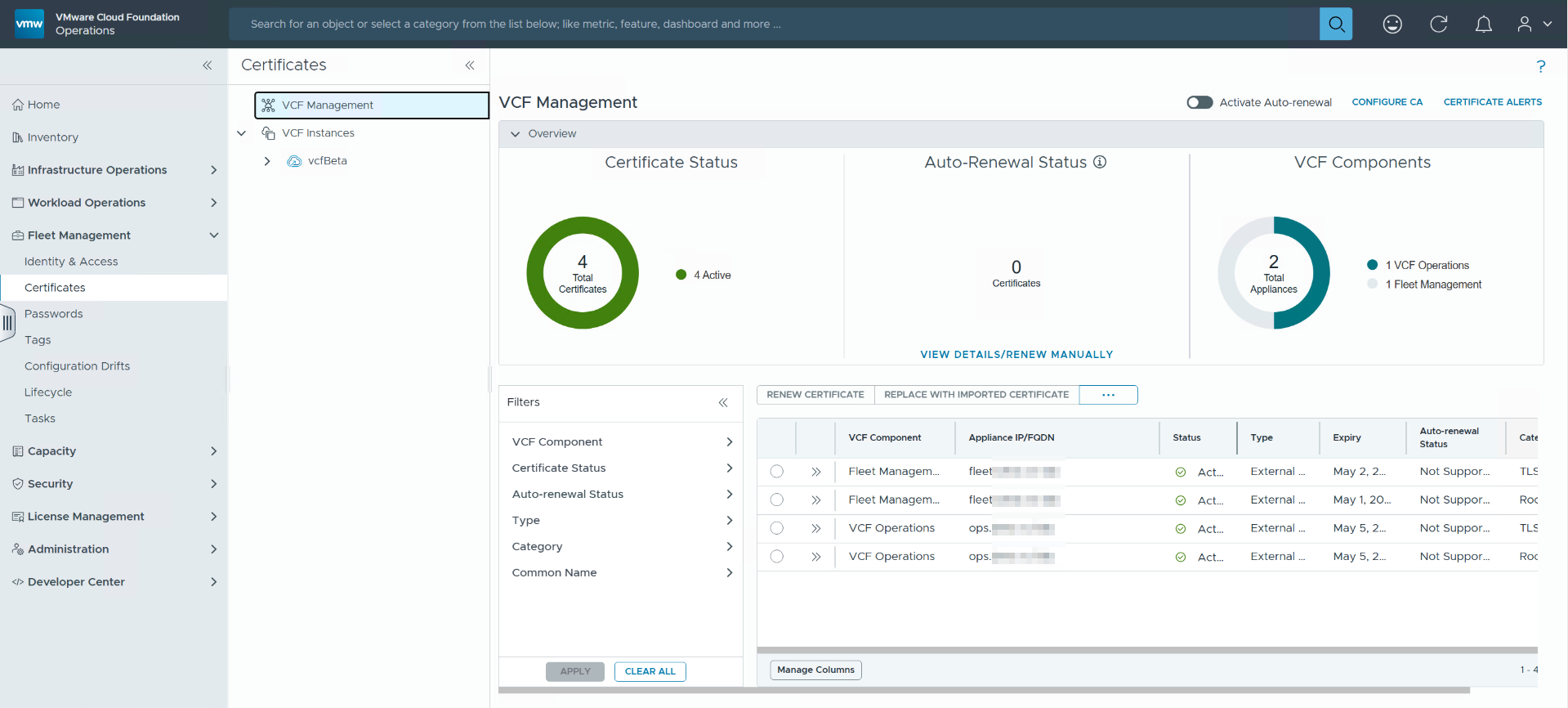This screenshot has width=1568, height=708.
Task: Click CERTIFICATE ALERTS link
Action: point(1492,102)
